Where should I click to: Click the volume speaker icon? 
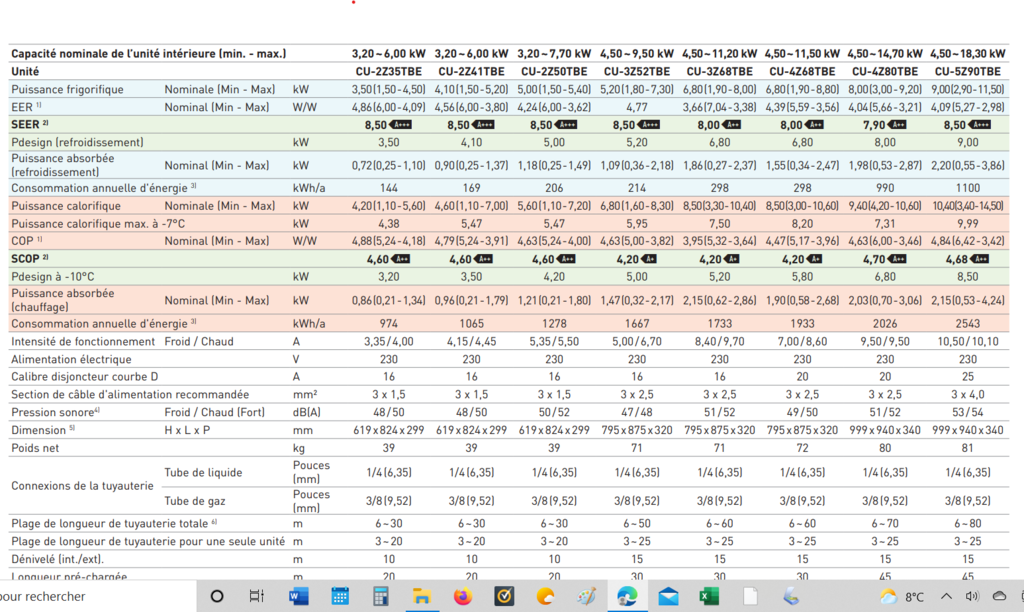click(972, 596)
